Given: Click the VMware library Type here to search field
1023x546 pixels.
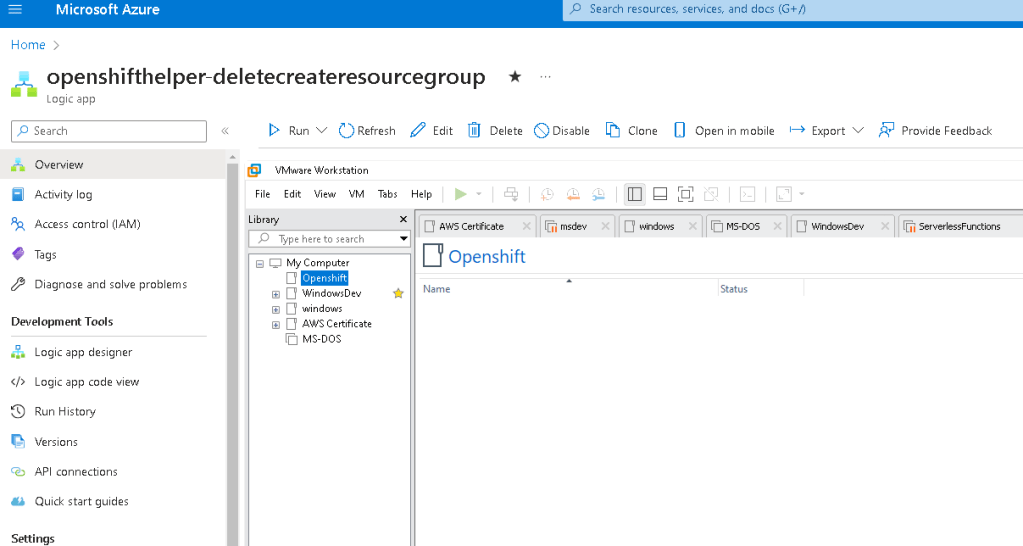Looking at the screenshot, I should [329, 239].
